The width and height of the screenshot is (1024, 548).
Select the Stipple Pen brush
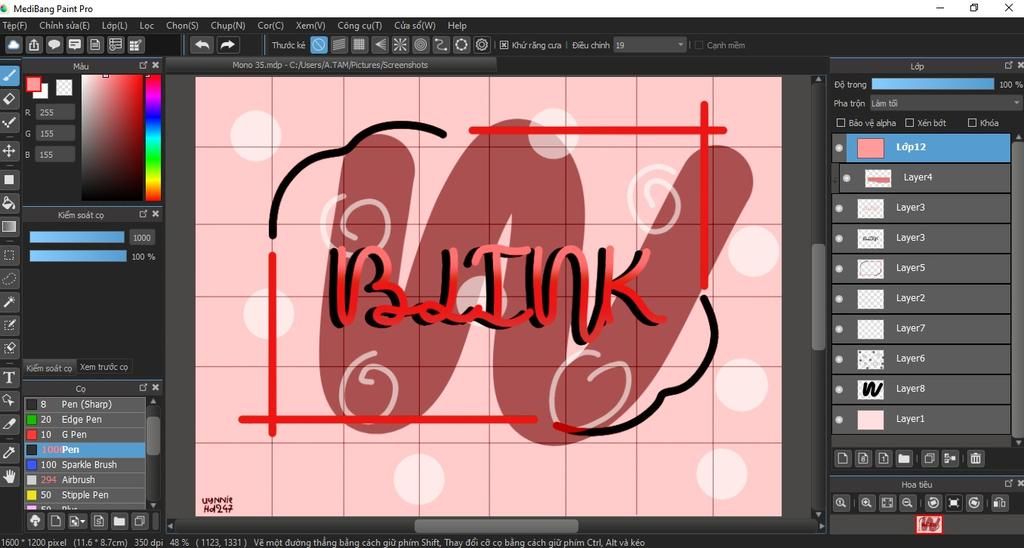click(x=85, y=495)
